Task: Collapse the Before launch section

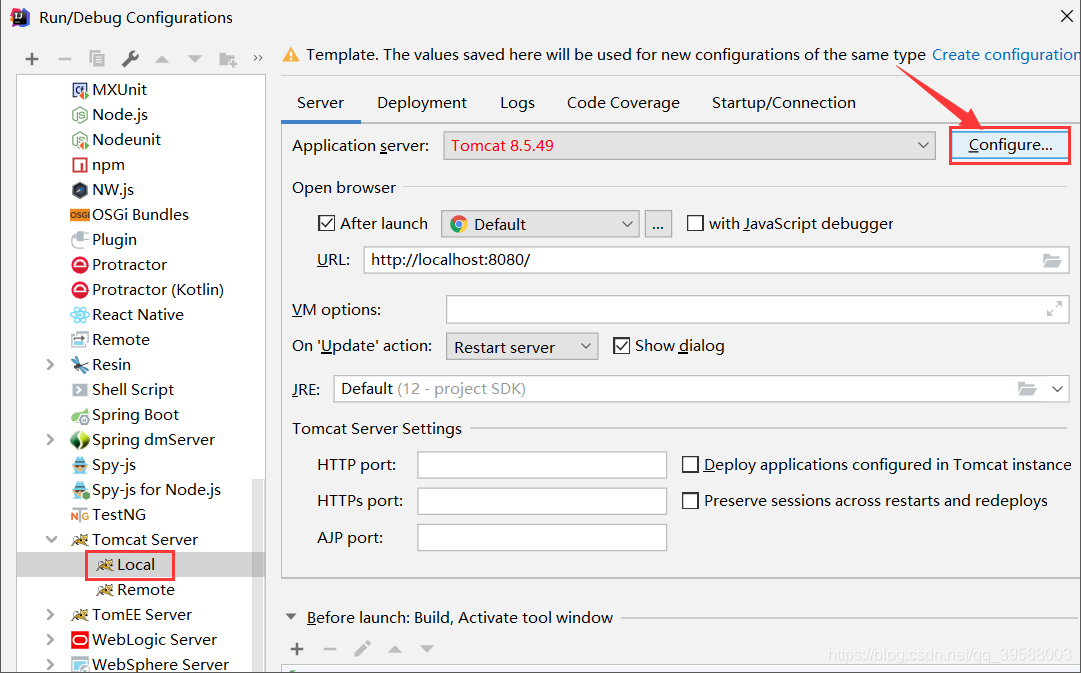Action: pos(292,617)
